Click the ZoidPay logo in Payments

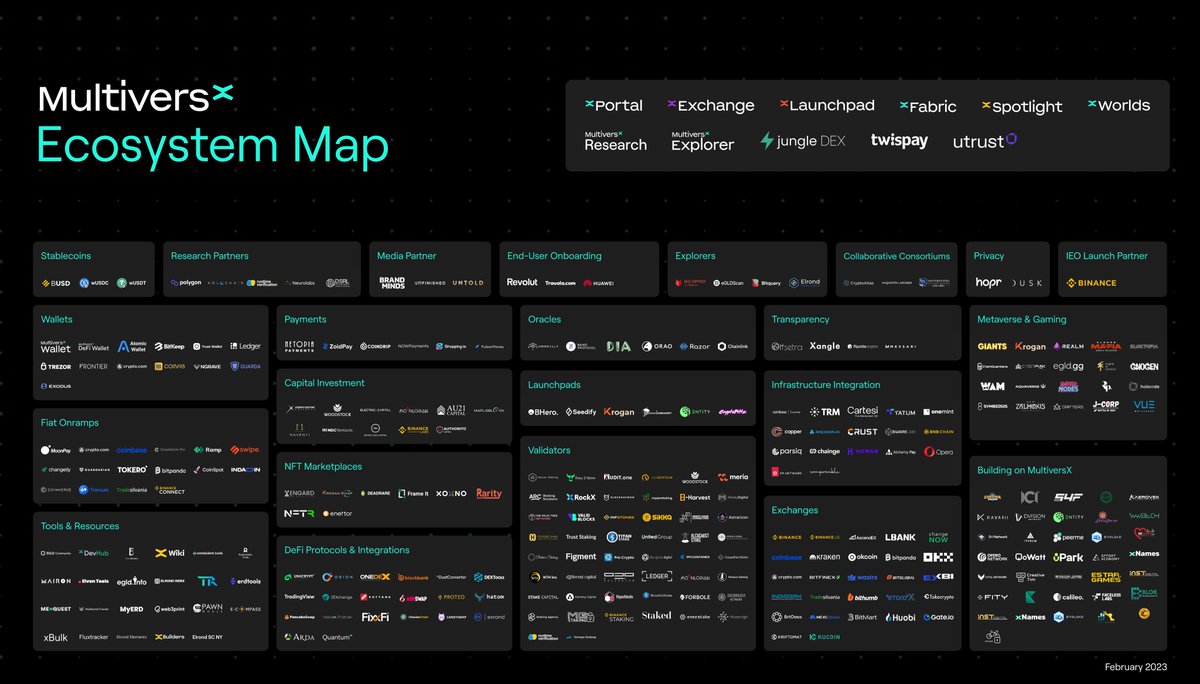(x=338, y=346)
